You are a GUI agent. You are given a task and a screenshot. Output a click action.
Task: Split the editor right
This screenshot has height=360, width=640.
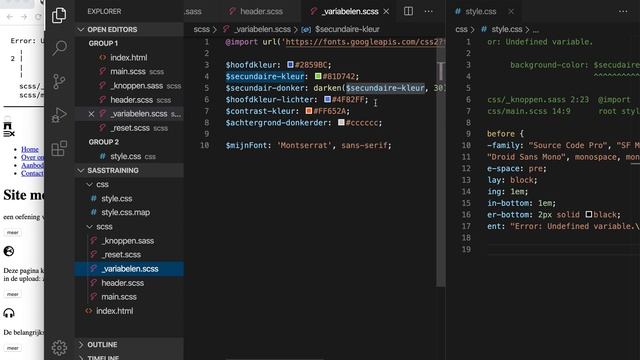click(408, 11)
